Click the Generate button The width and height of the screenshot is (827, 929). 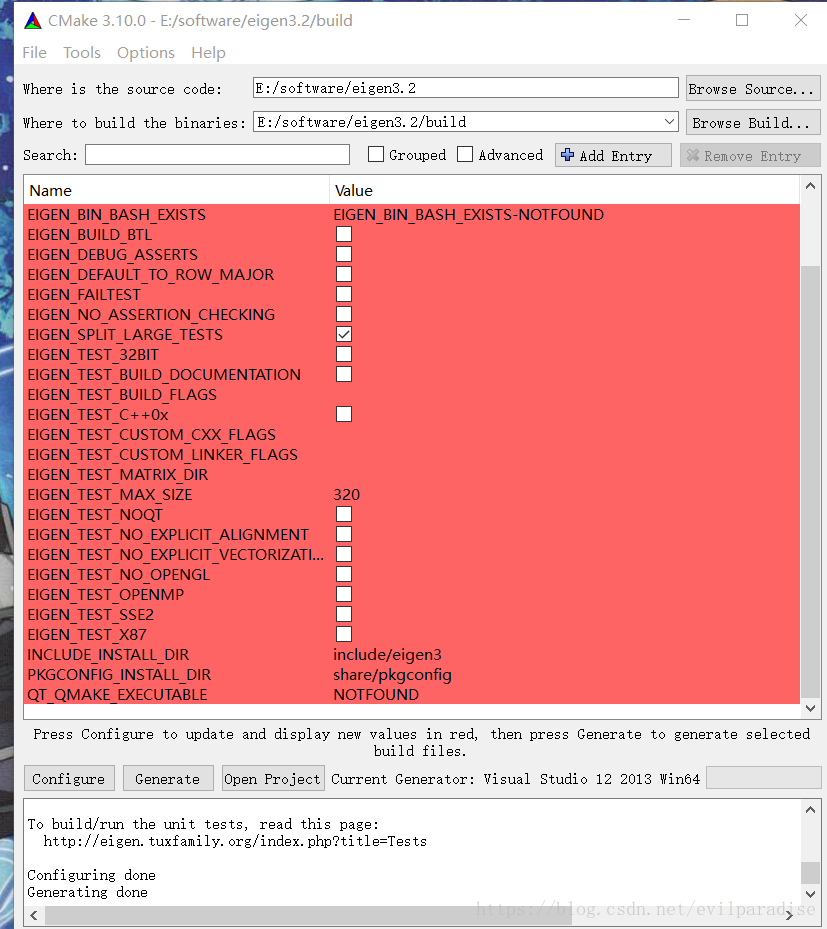click(x=168, y=779)
